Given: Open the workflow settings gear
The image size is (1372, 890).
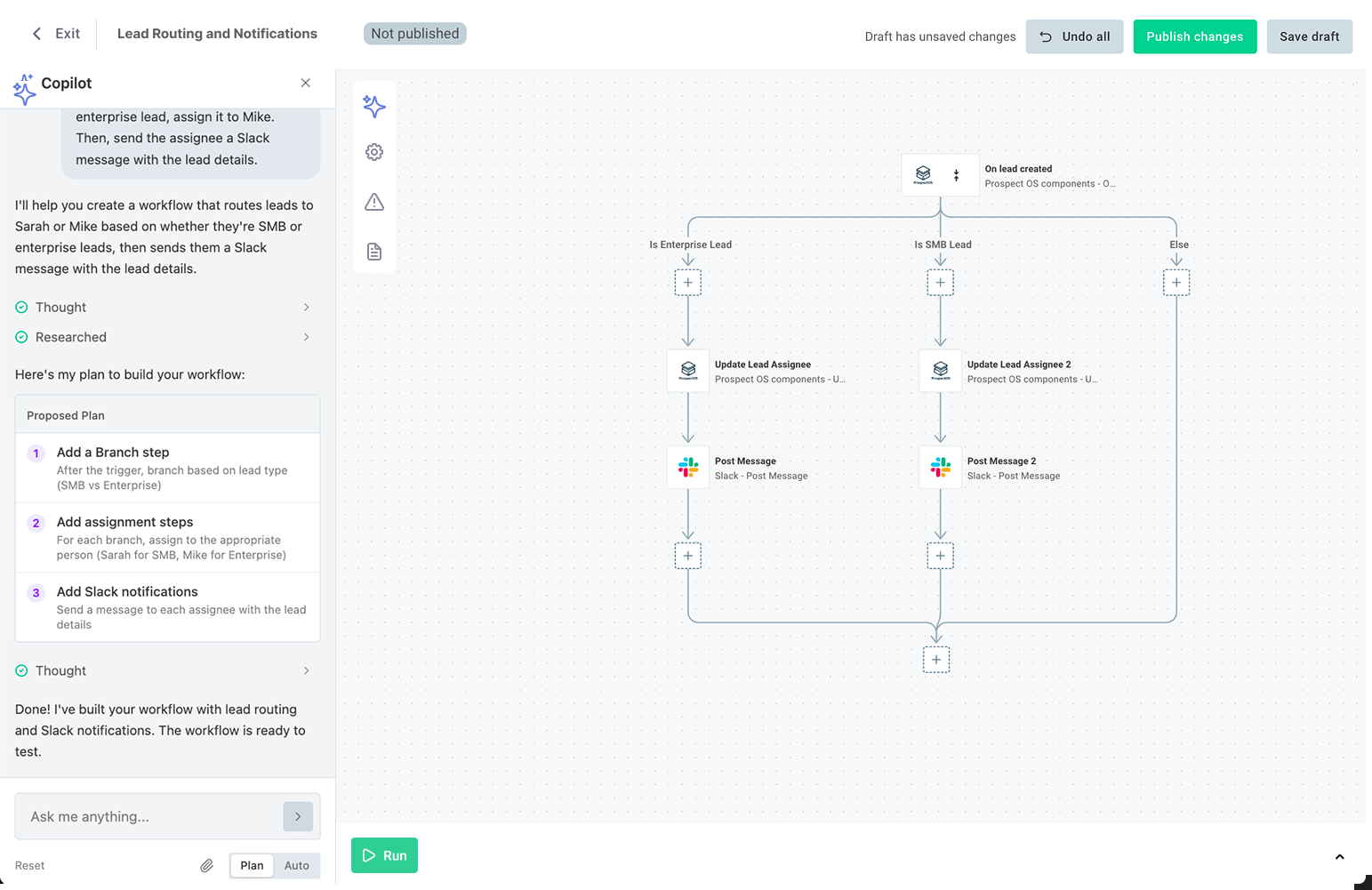Looking at the screenshot, I should pyautogui.click(x=374, y=151).
